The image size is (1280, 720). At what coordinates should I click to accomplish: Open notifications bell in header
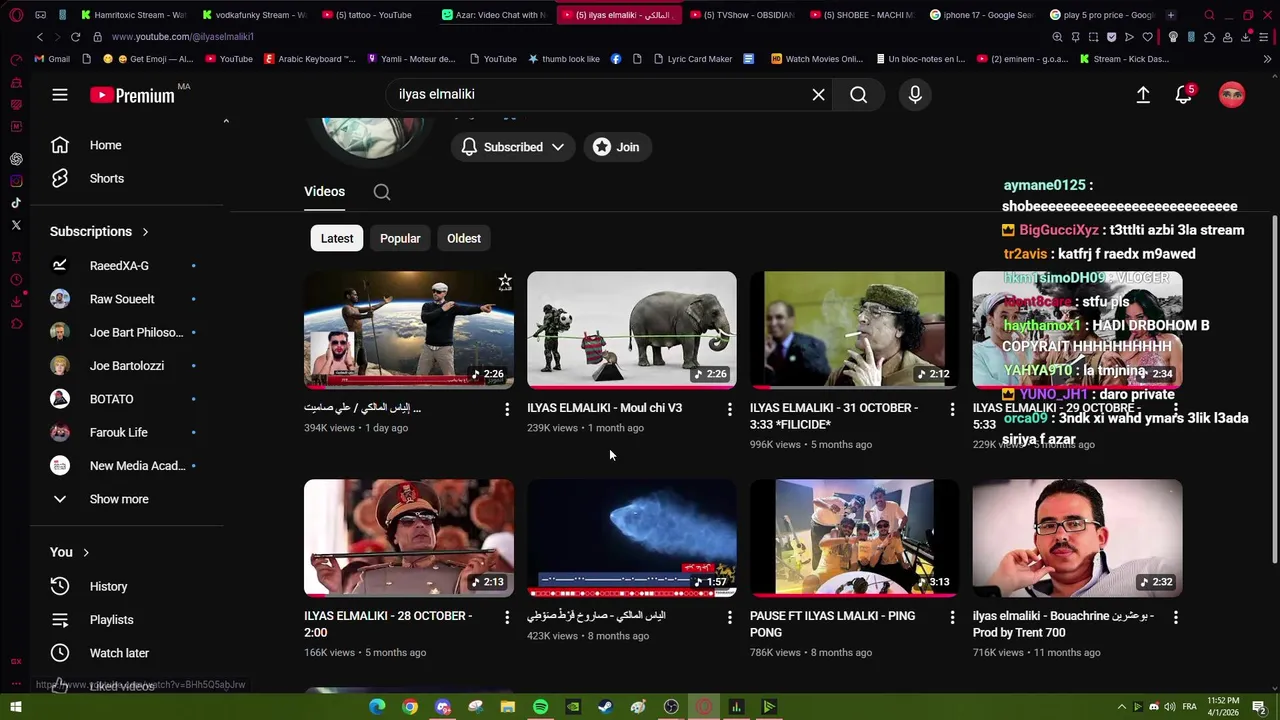coord(1184,94)
